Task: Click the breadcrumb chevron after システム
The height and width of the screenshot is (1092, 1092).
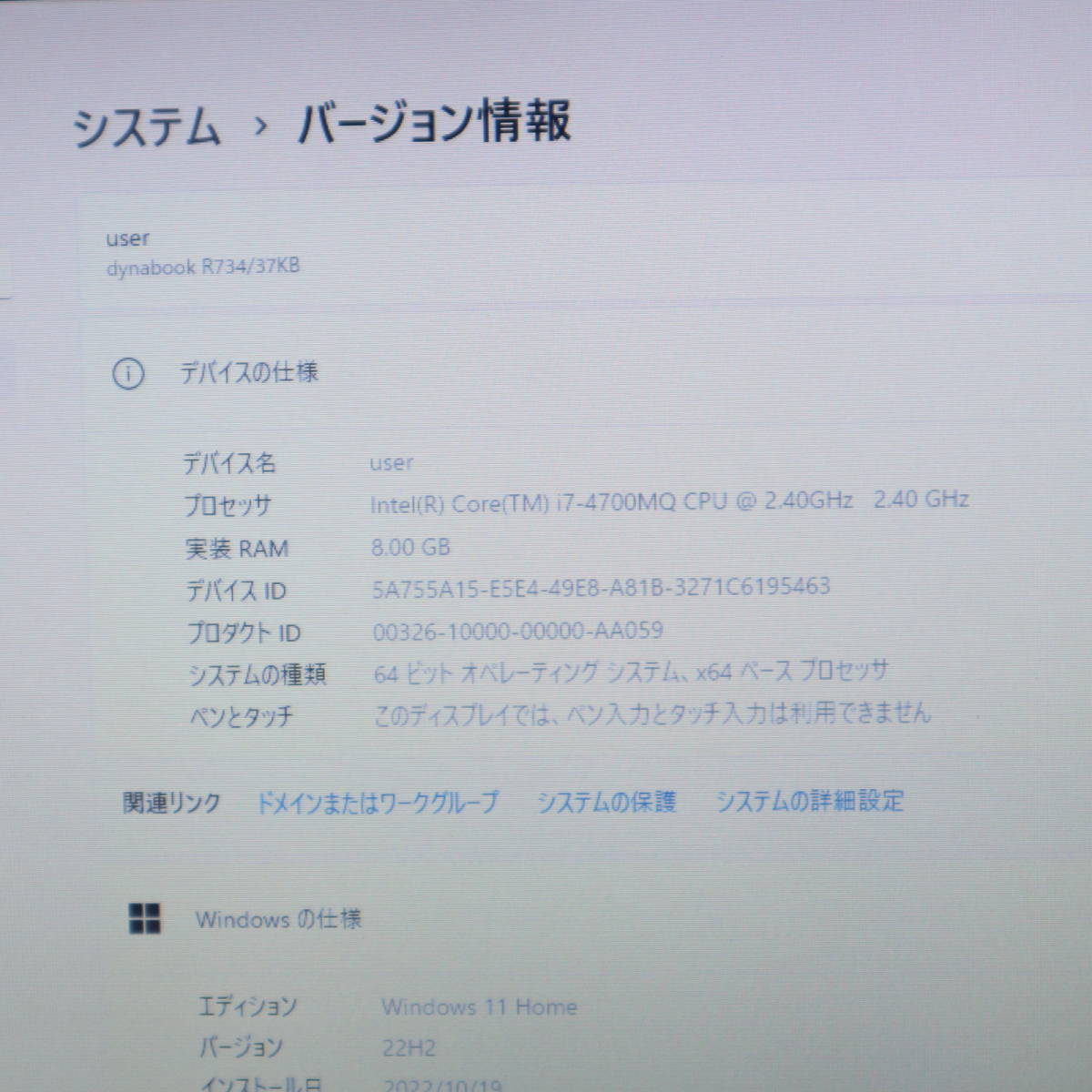Action: [x=261, y=126]
